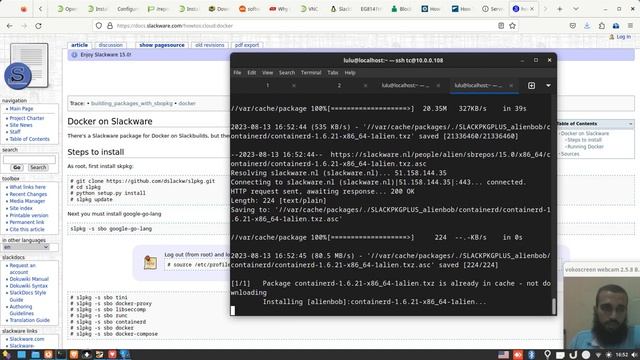Open the Media Manager link
The height and width of the screenshot is (360, 640).
tap(27, 201)
